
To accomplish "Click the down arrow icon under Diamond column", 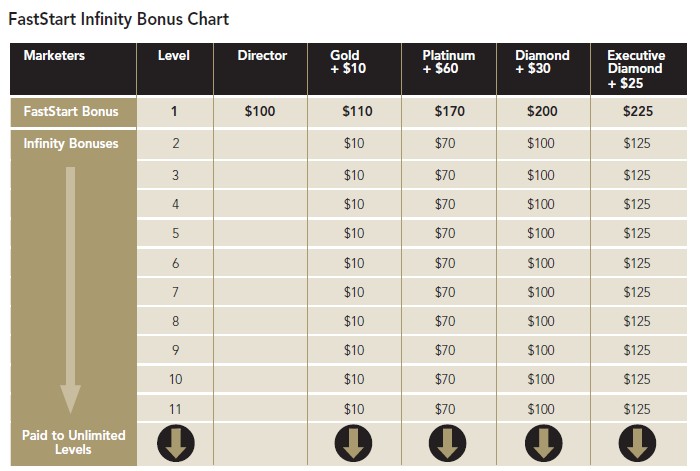I will pyautogui.click(x=543, y=443).
